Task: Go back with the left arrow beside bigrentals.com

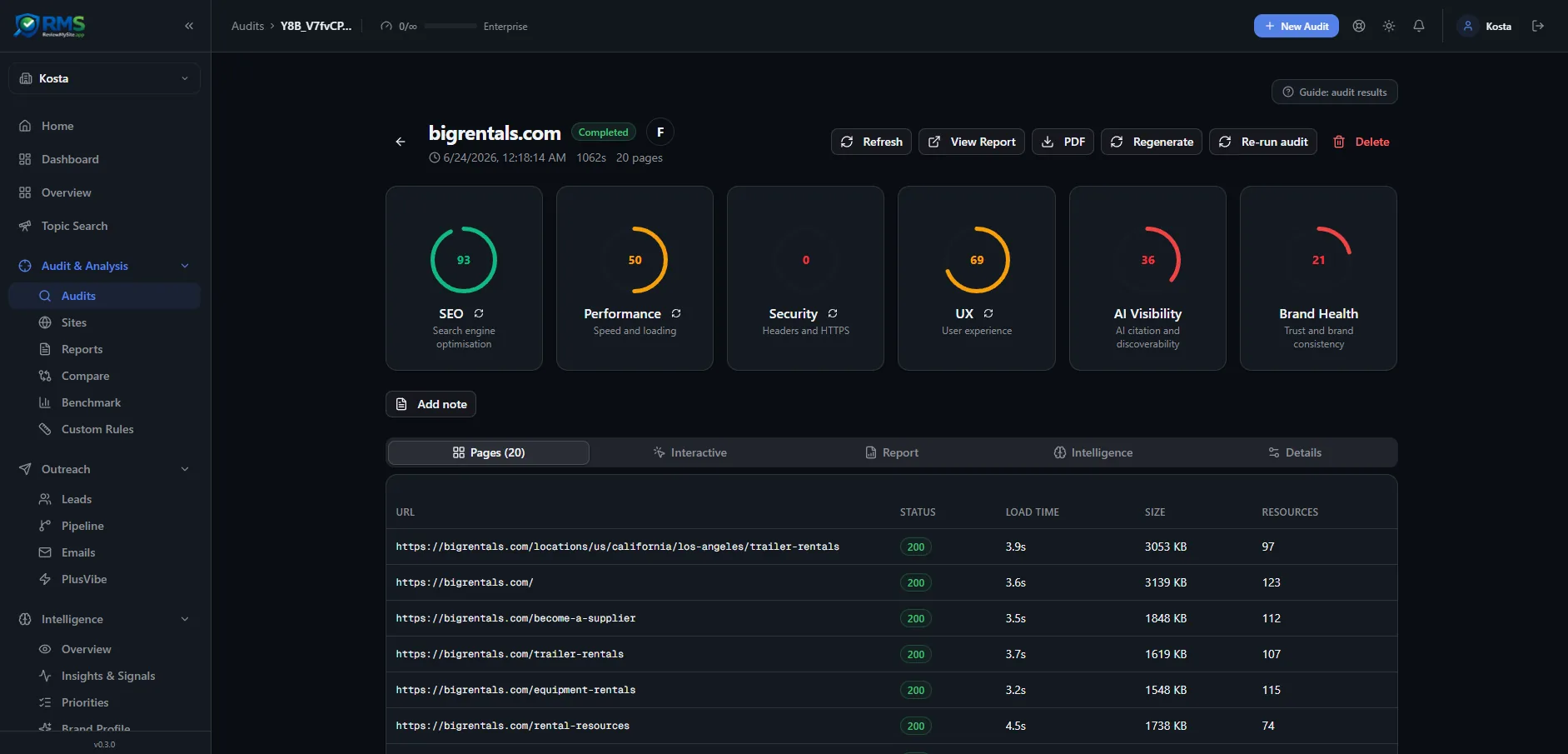Action: click(401, 142)
